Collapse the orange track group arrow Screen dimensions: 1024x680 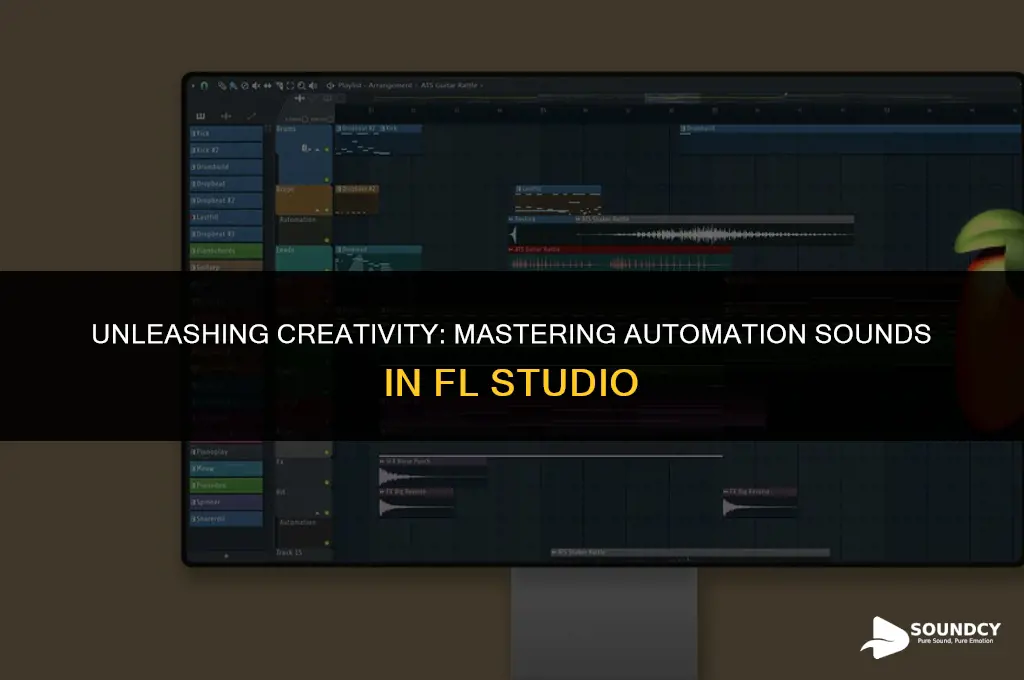[318, 210]
